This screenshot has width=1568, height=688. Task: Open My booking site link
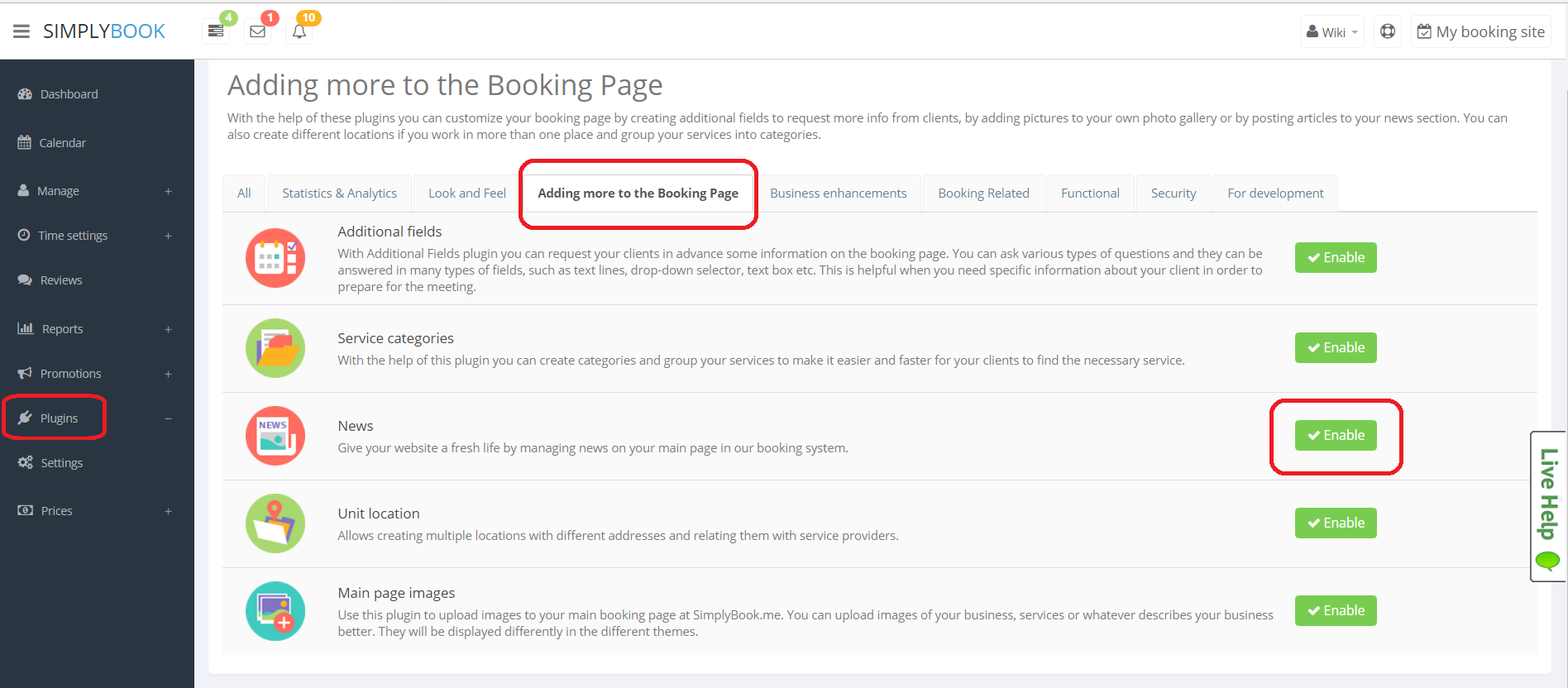1480,32
